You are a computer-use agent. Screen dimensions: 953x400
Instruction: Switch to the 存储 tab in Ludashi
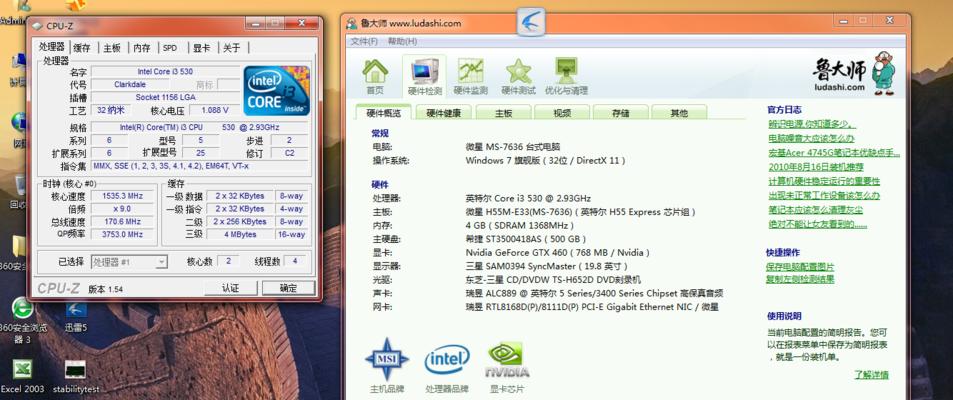[x=621, y=113]
